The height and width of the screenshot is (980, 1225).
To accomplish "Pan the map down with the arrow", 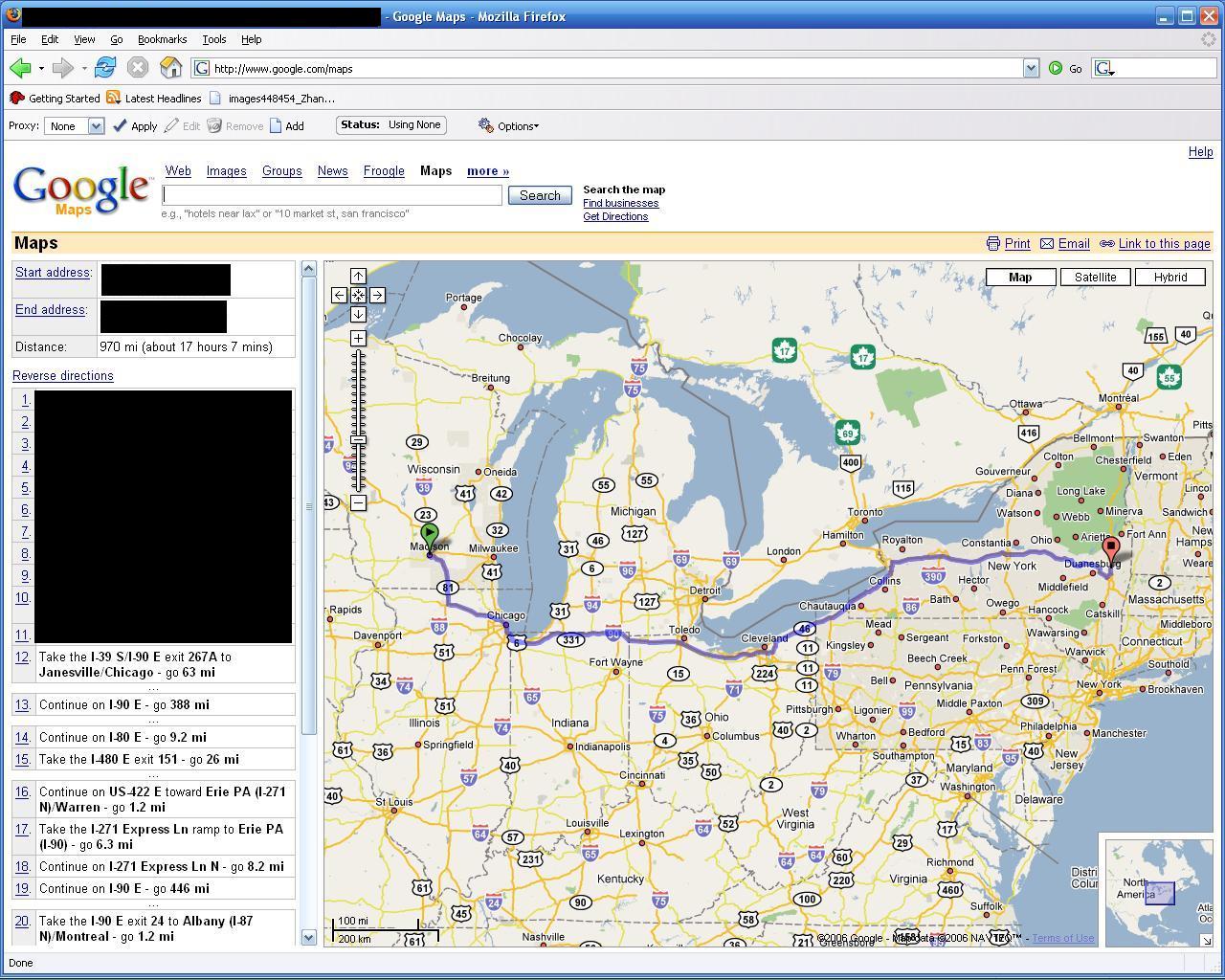I will 358,314.
